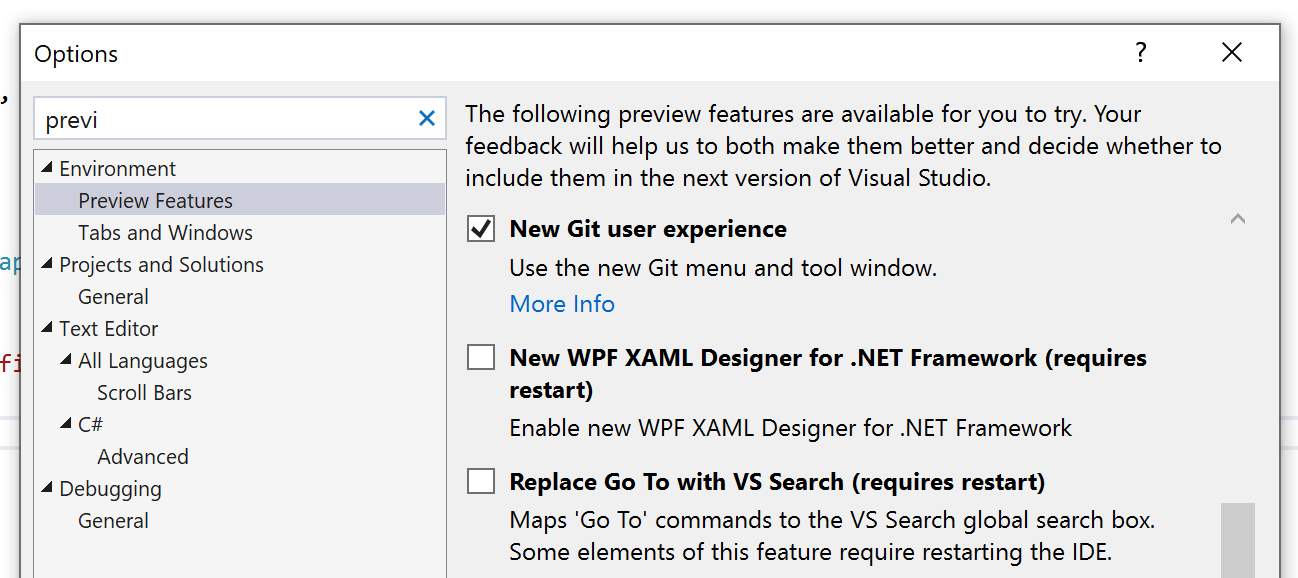Collapse the All Languages node triangle

point(66,360)
